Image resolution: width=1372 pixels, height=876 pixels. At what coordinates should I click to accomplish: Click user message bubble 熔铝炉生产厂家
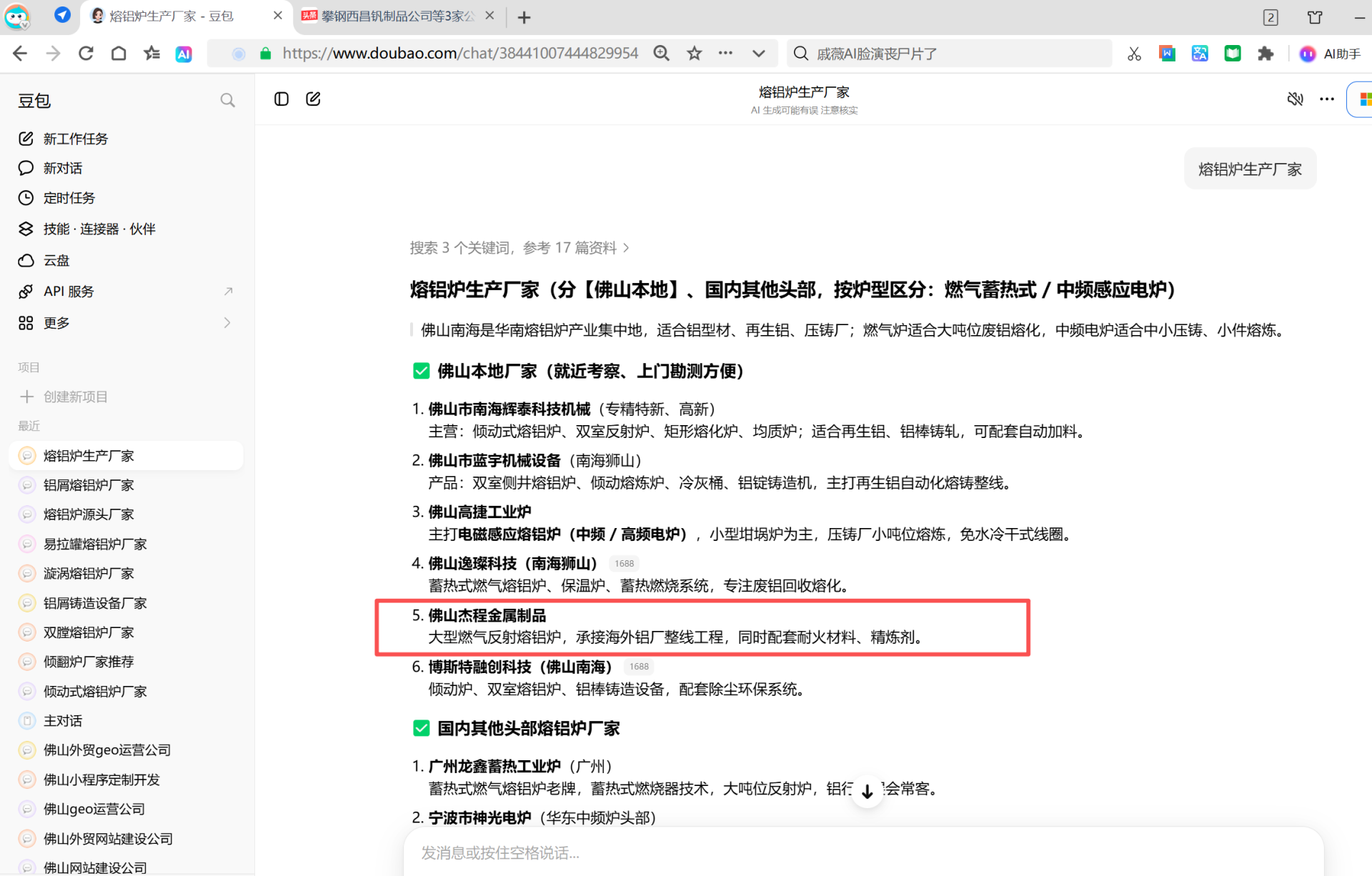point(1250,169)
